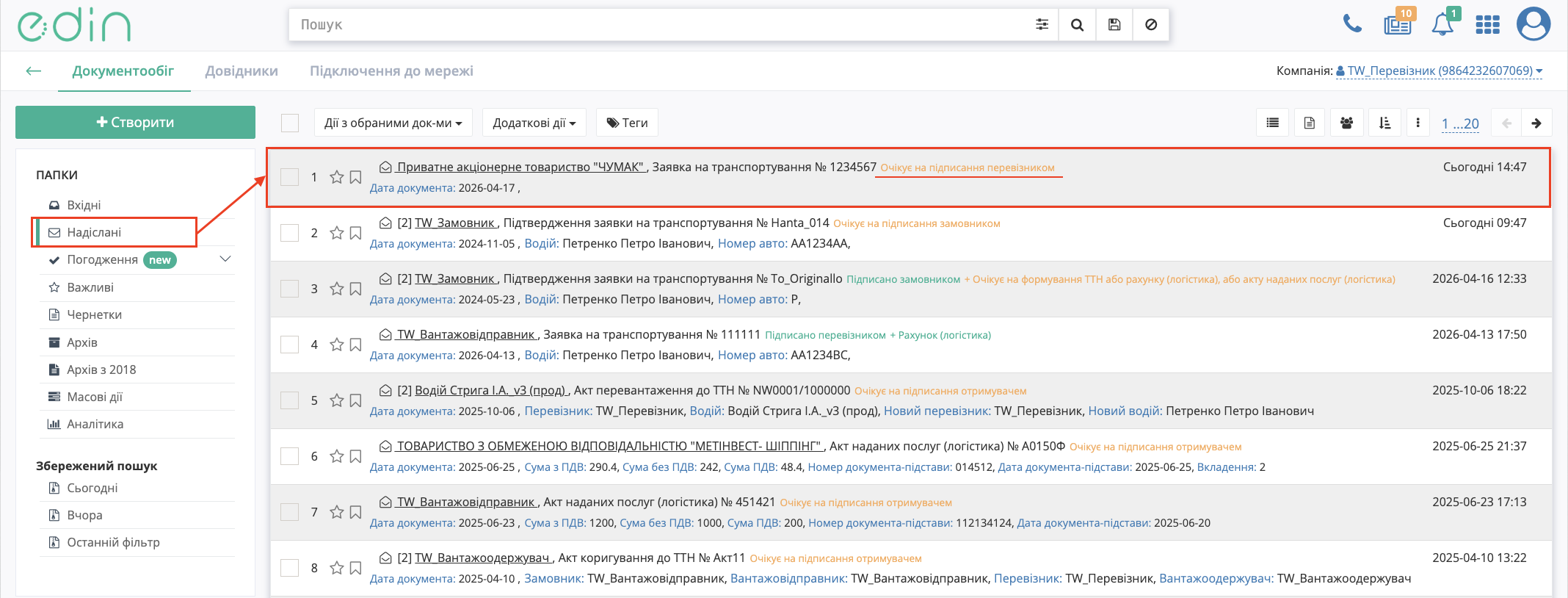The width and height of the screenshot is (1568, 598).
Task: Check the box for document row 2
Action: point(290,233)
